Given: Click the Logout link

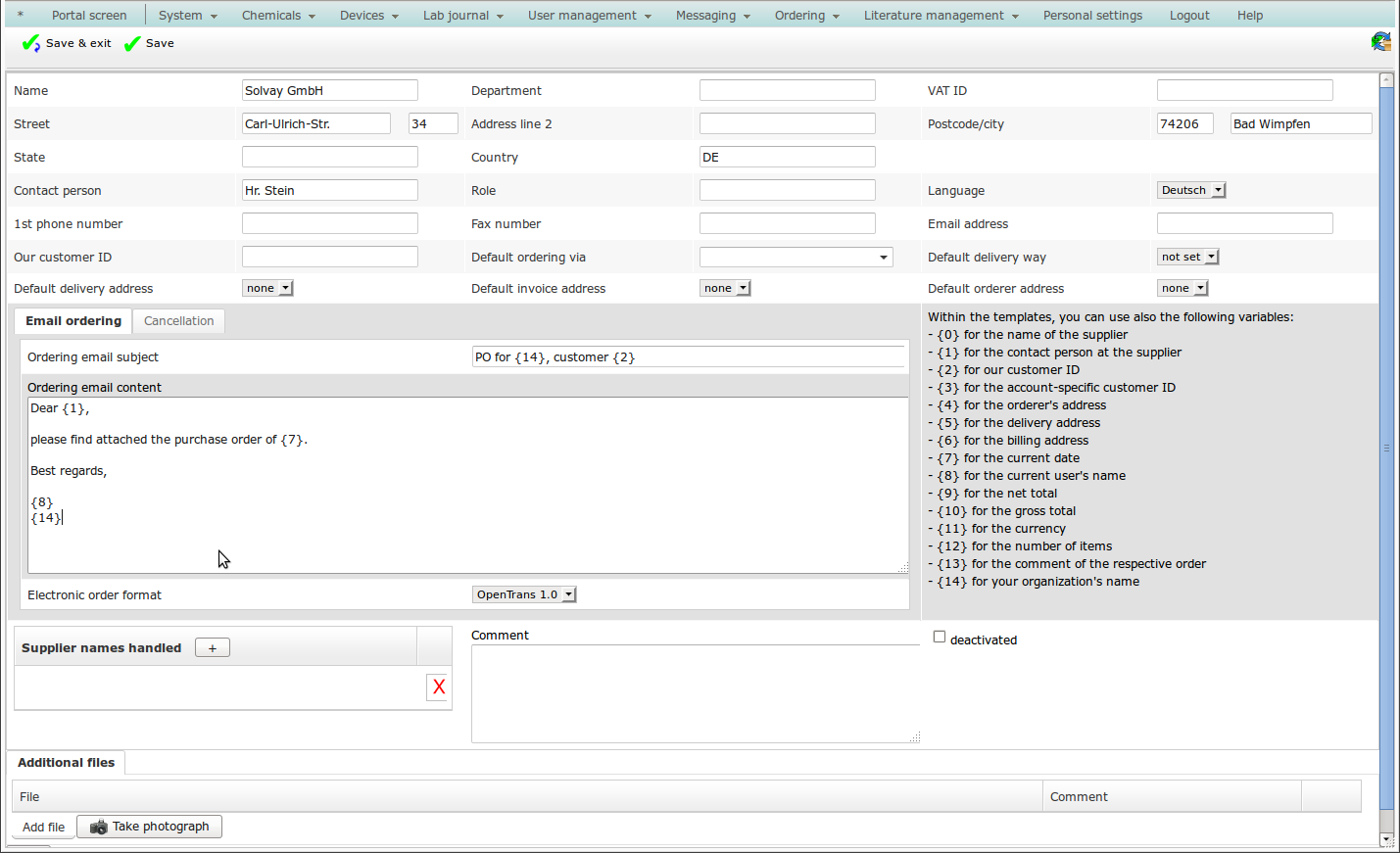Looking at the screenshot, I should [1188, 16].
